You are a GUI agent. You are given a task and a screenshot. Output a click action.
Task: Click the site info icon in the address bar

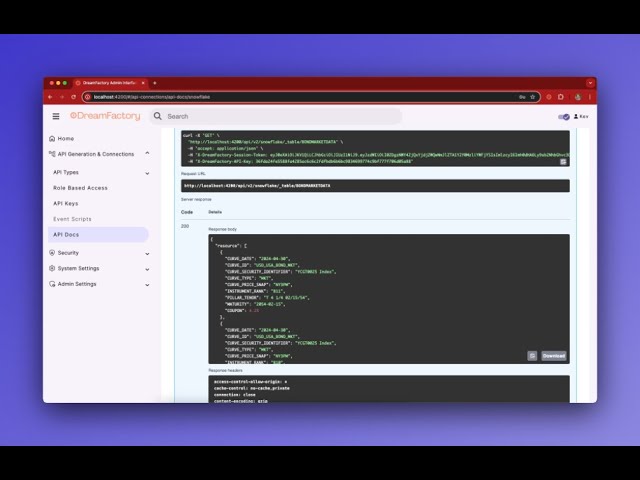[87, 97]
